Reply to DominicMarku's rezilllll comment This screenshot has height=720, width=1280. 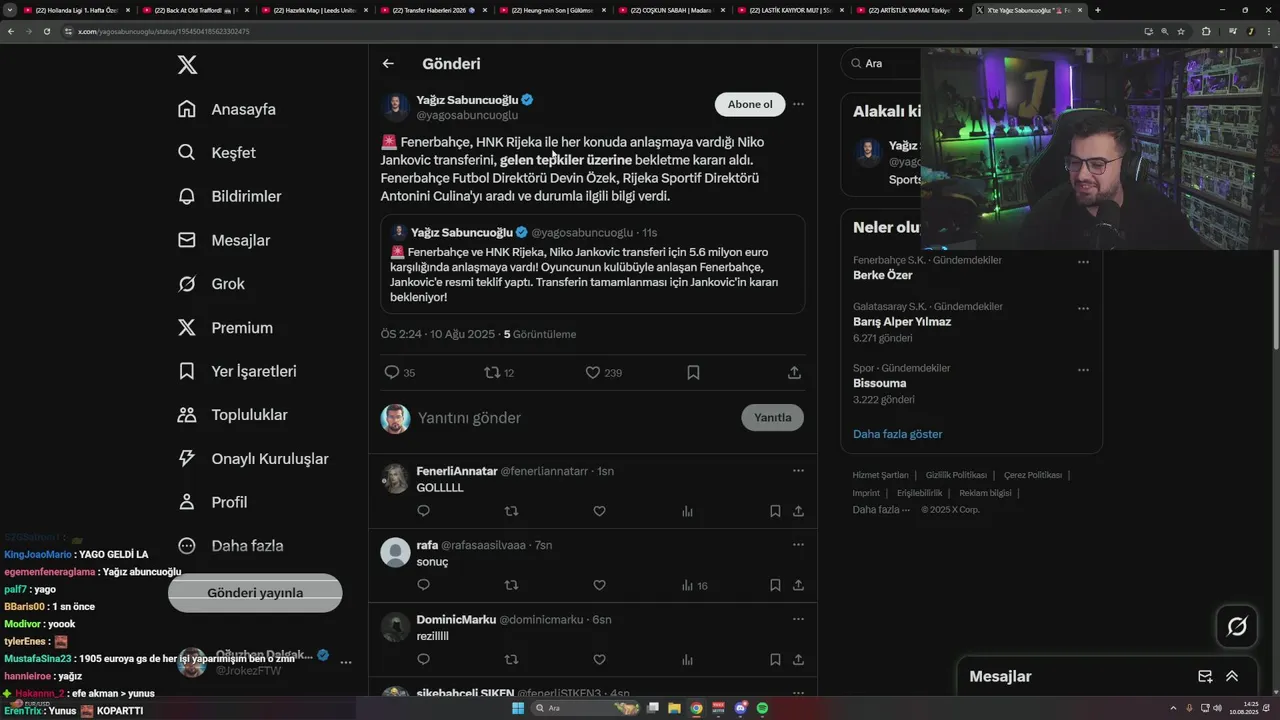[423, 659]
